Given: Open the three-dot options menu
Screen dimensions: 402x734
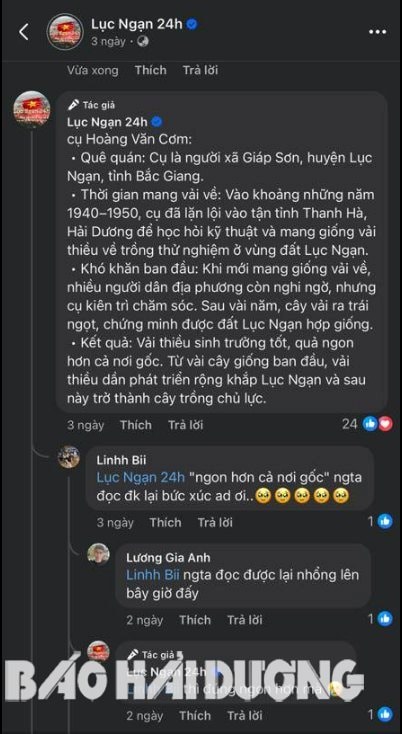Looking at the screenshot, I should [x=377, y=32].
